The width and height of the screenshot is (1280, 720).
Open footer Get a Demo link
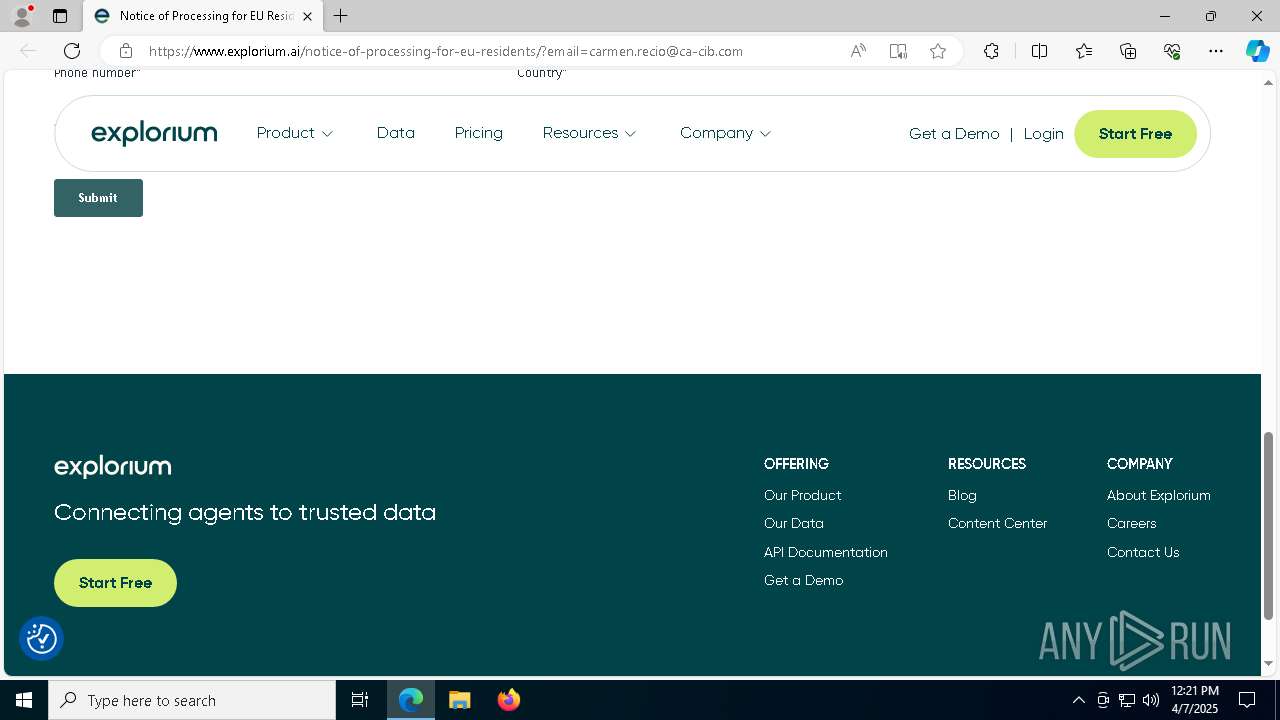(803, 580)
